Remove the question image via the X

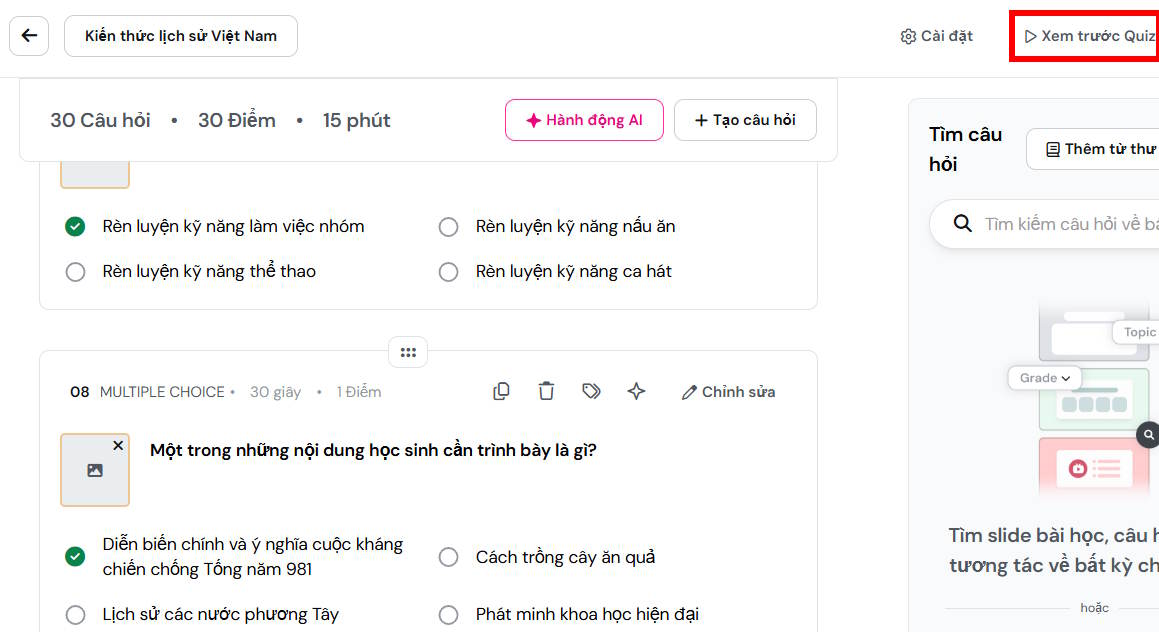(118, 445)
